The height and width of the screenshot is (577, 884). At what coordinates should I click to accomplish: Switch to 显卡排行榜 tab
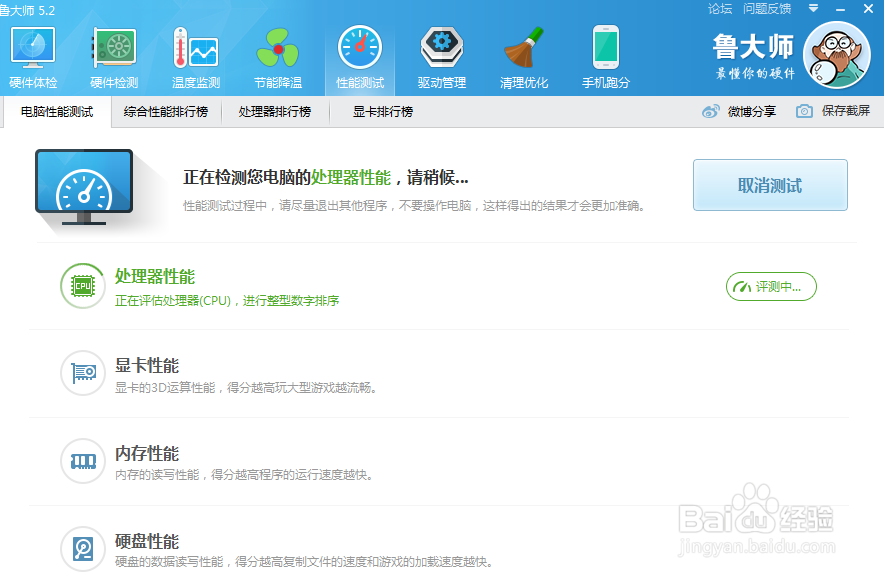[383, 112]
